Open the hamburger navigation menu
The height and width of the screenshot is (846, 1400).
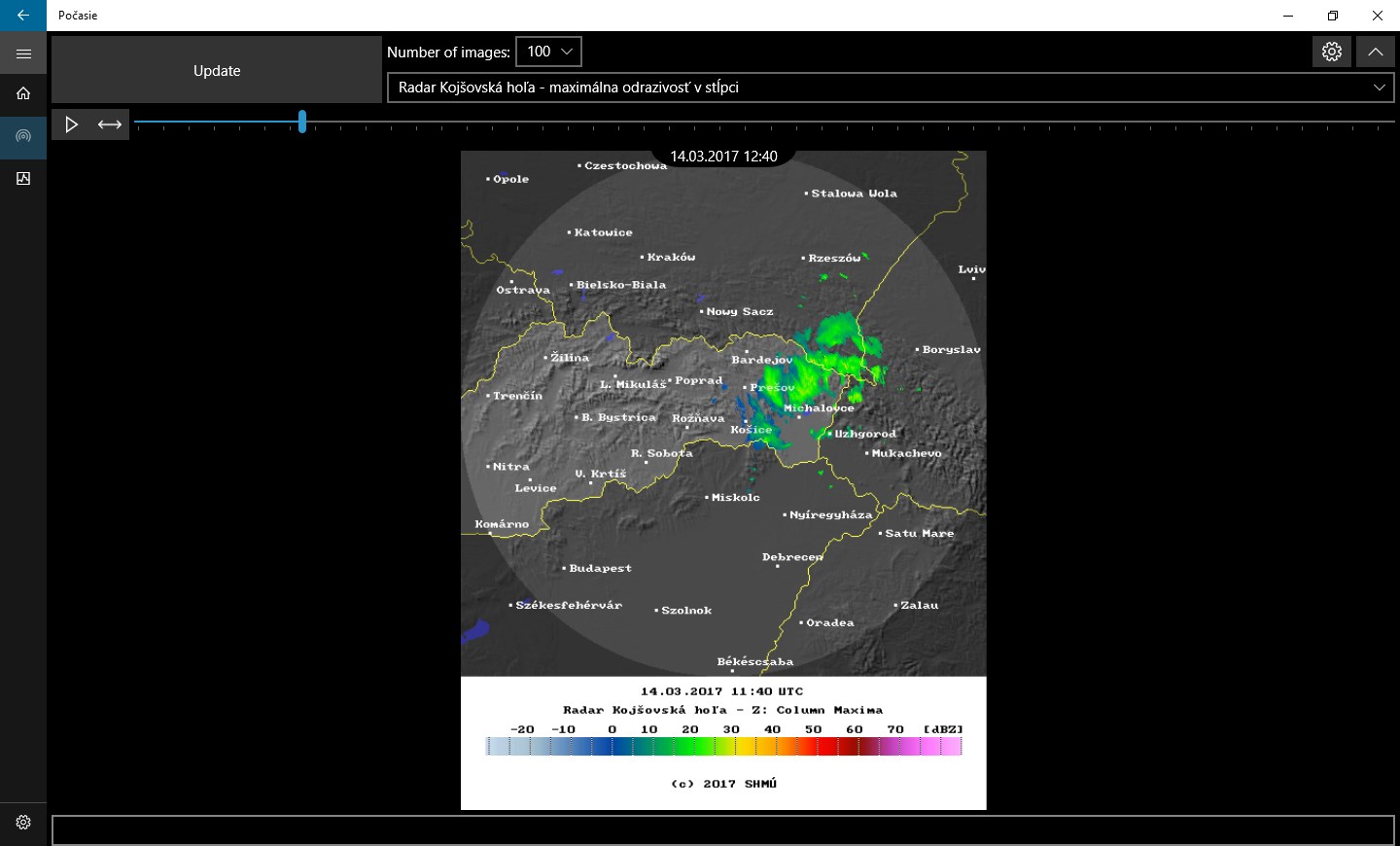[x=23, y=53]
